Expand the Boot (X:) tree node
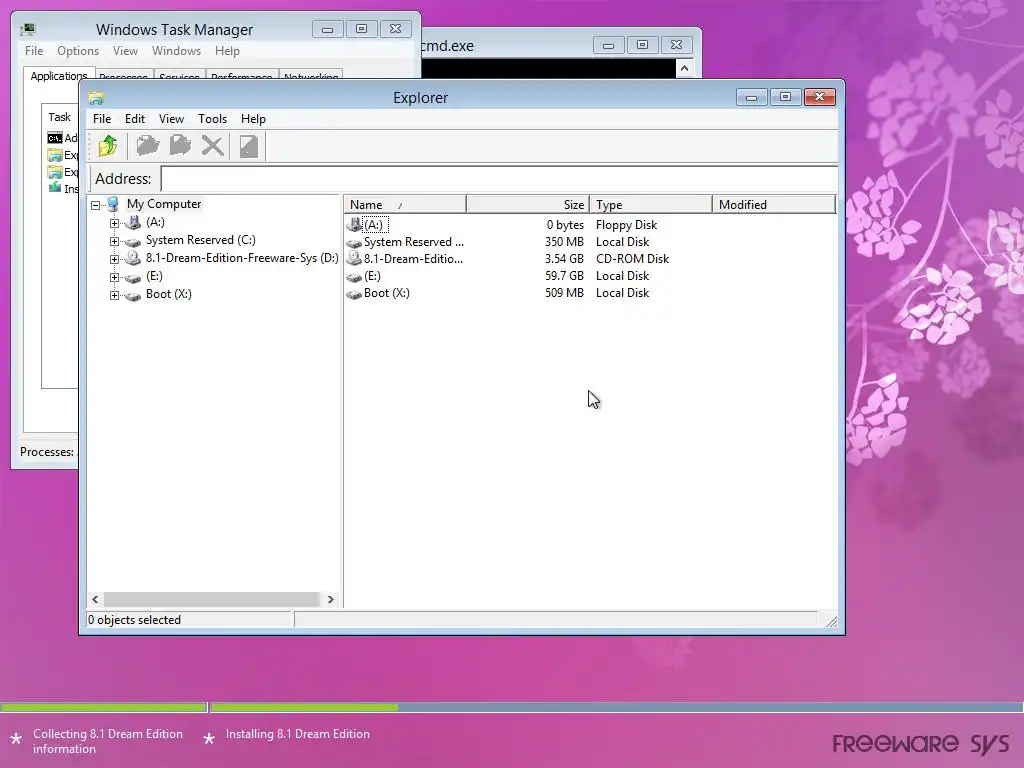Viewport: 1024px width, 768px height. (x=114, y=295)
